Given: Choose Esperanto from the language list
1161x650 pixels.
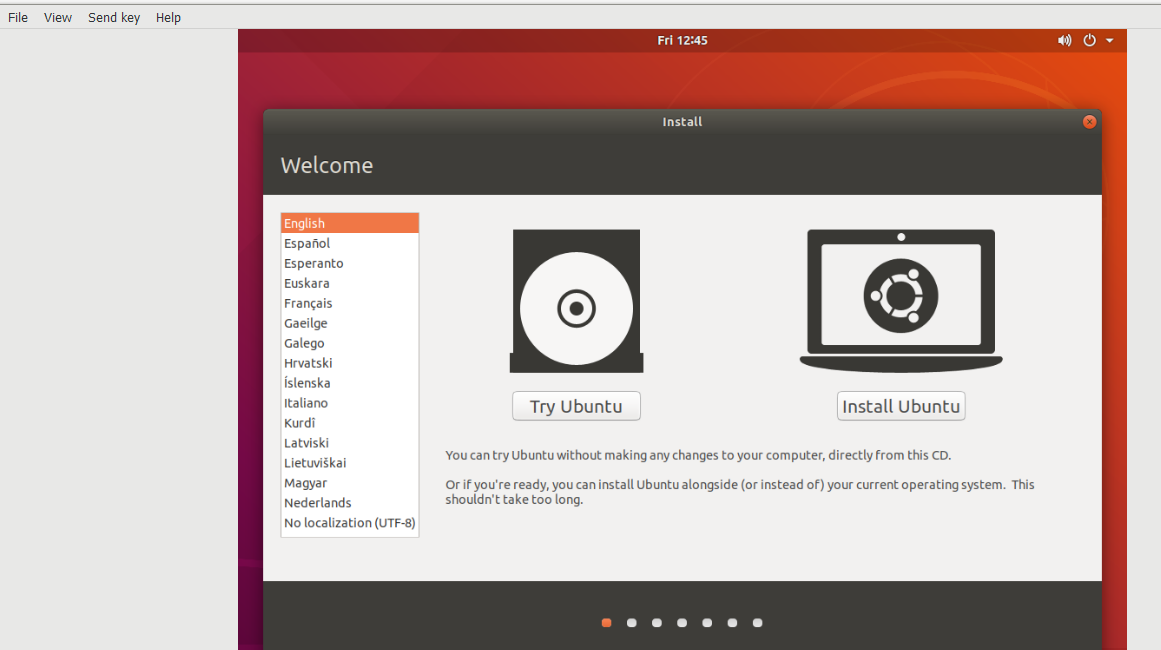Looking at the screenshot, I should click(313, 263).
